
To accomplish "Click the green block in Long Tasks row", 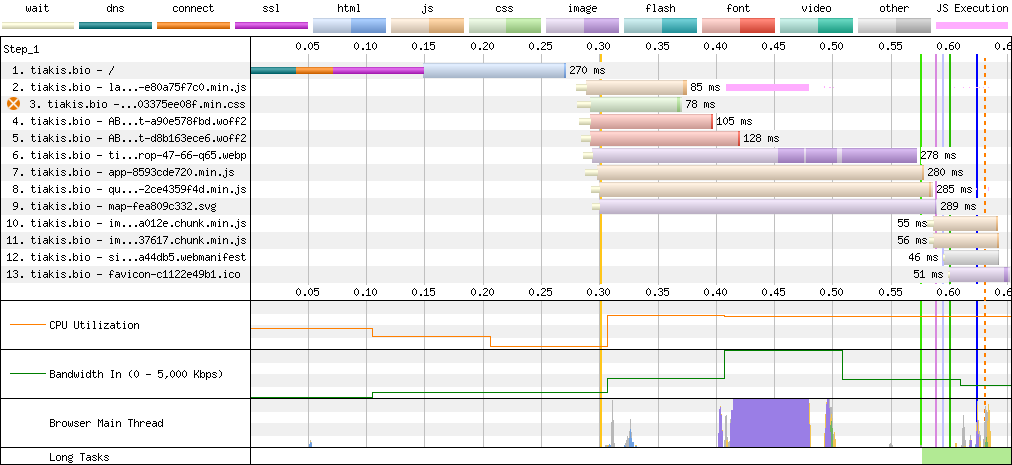I will tap(966, 456).
